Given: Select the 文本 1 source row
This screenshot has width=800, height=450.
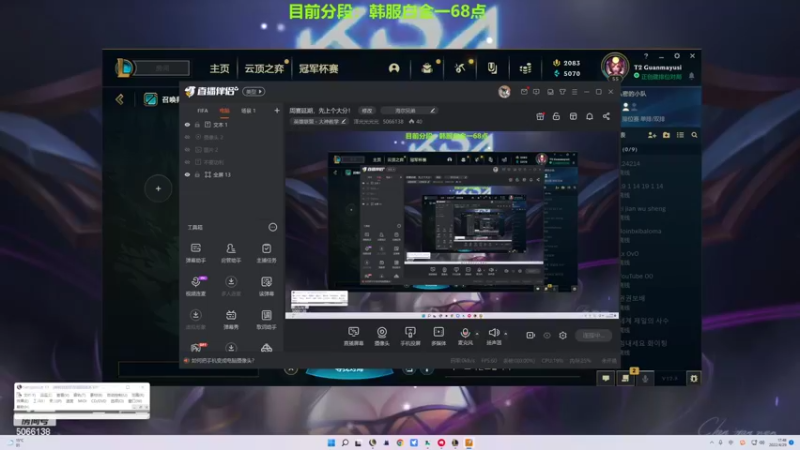Looking at the screenshot, I should coord(232,124).
